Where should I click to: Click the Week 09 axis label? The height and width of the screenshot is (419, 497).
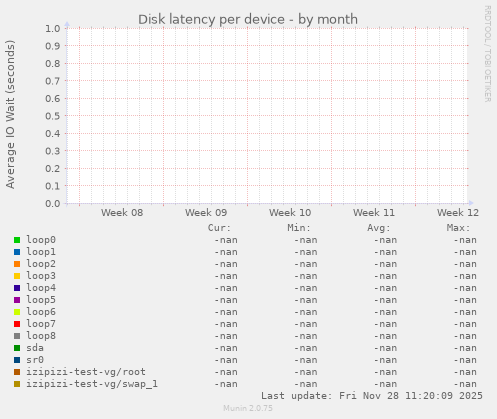pos(206,213)
